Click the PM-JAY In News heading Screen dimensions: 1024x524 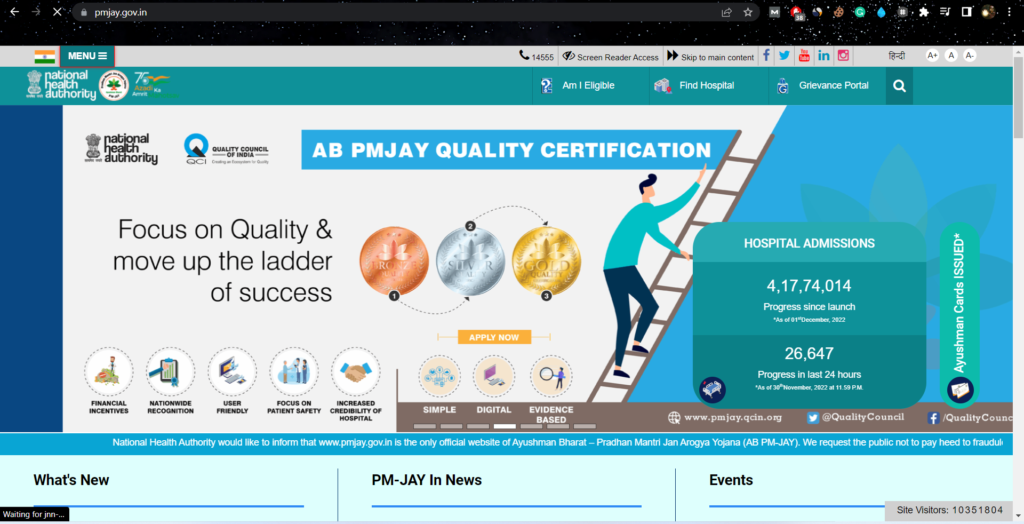click(426, 480)
